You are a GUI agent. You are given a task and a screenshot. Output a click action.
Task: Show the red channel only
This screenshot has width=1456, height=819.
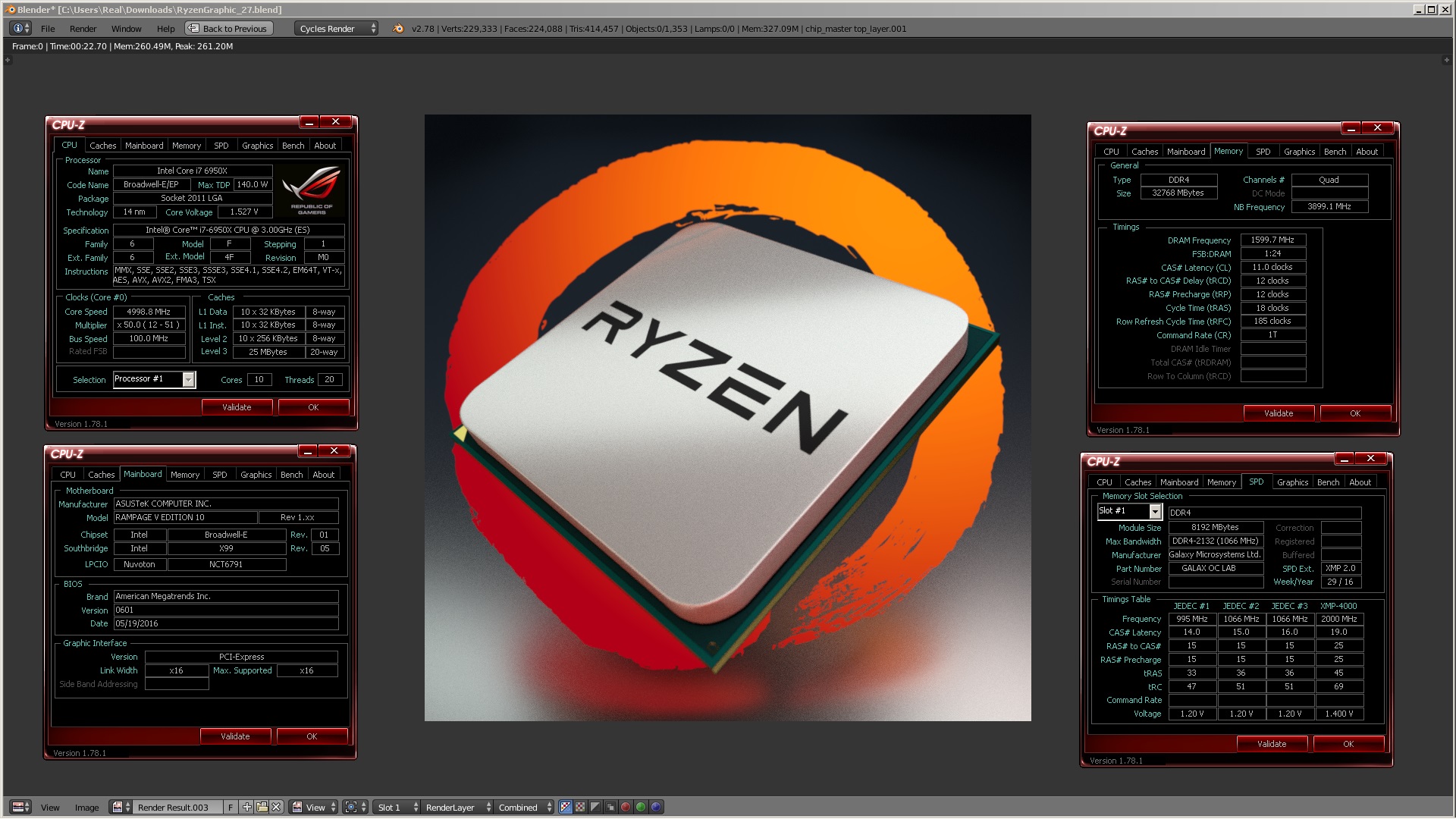tap(626, 807)
